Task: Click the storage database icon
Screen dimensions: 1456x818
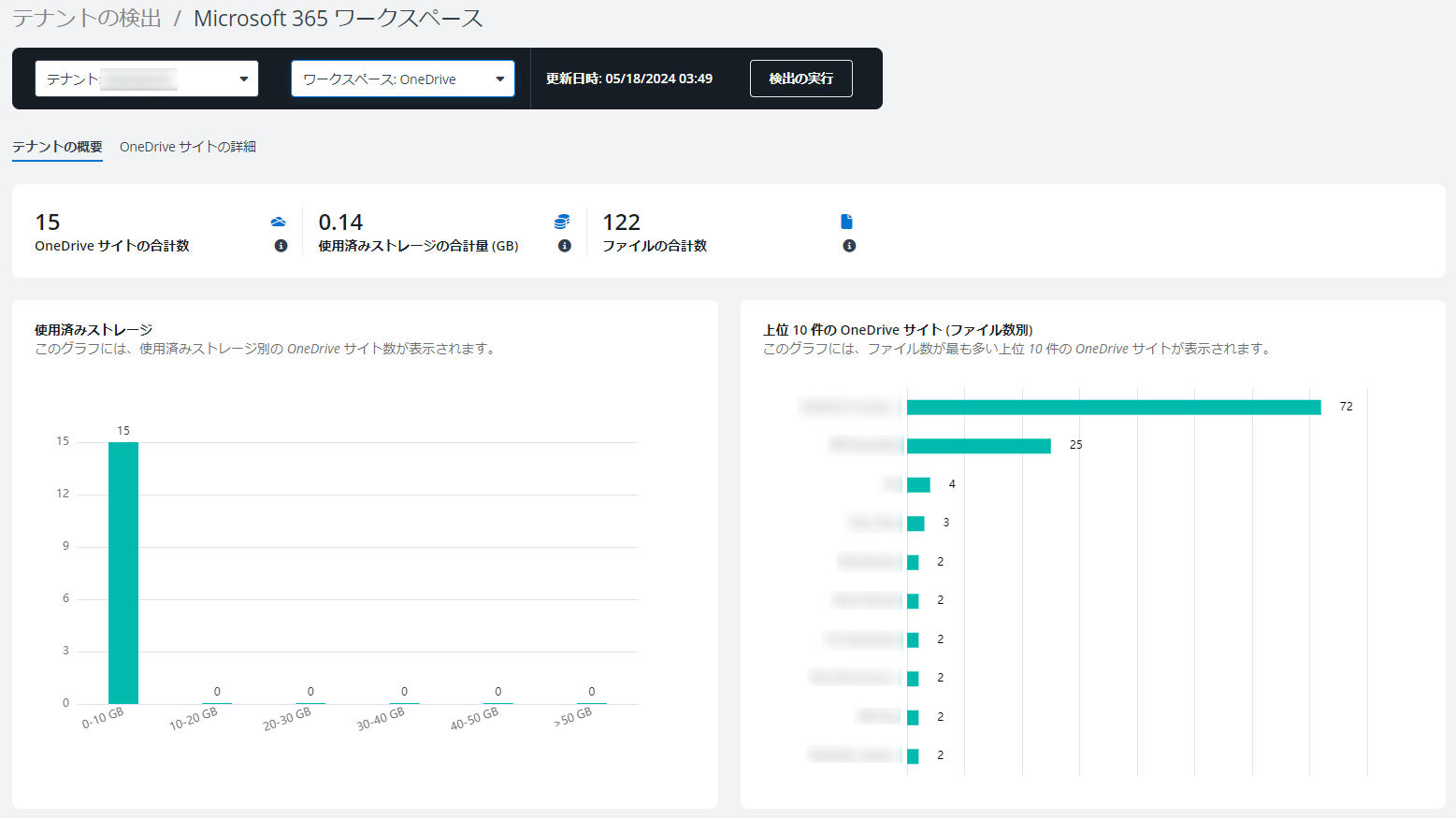Action: (x=562, y=222)
